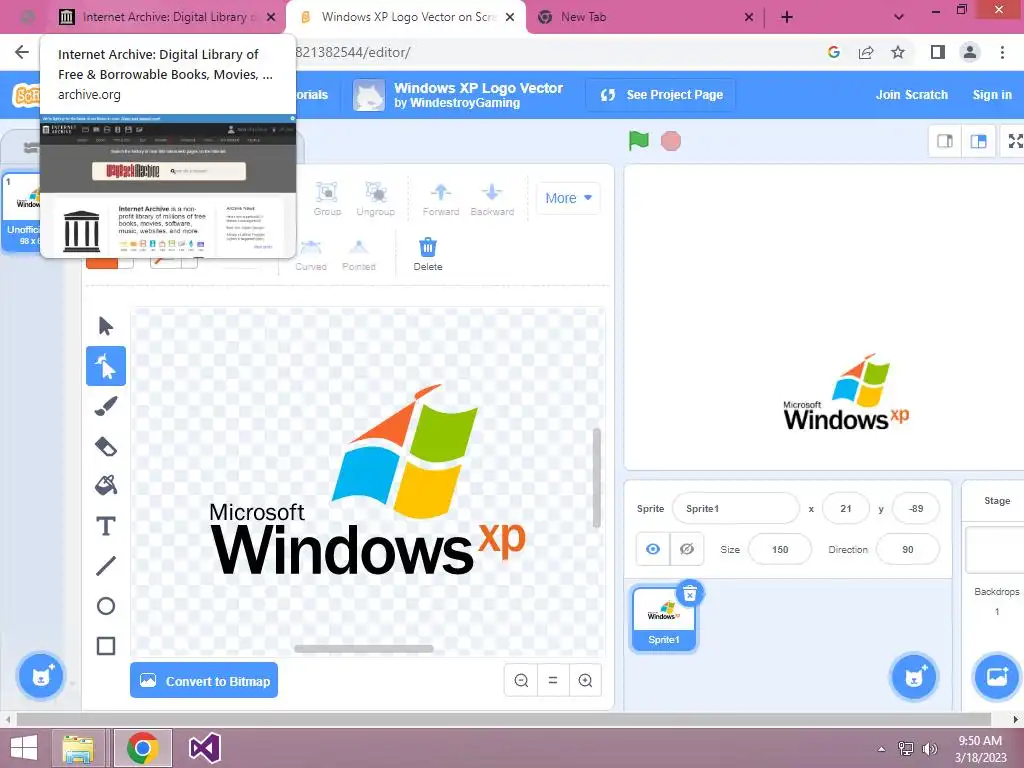Click the share page icon
This screenshot has height=768, width=1024.
866,52
